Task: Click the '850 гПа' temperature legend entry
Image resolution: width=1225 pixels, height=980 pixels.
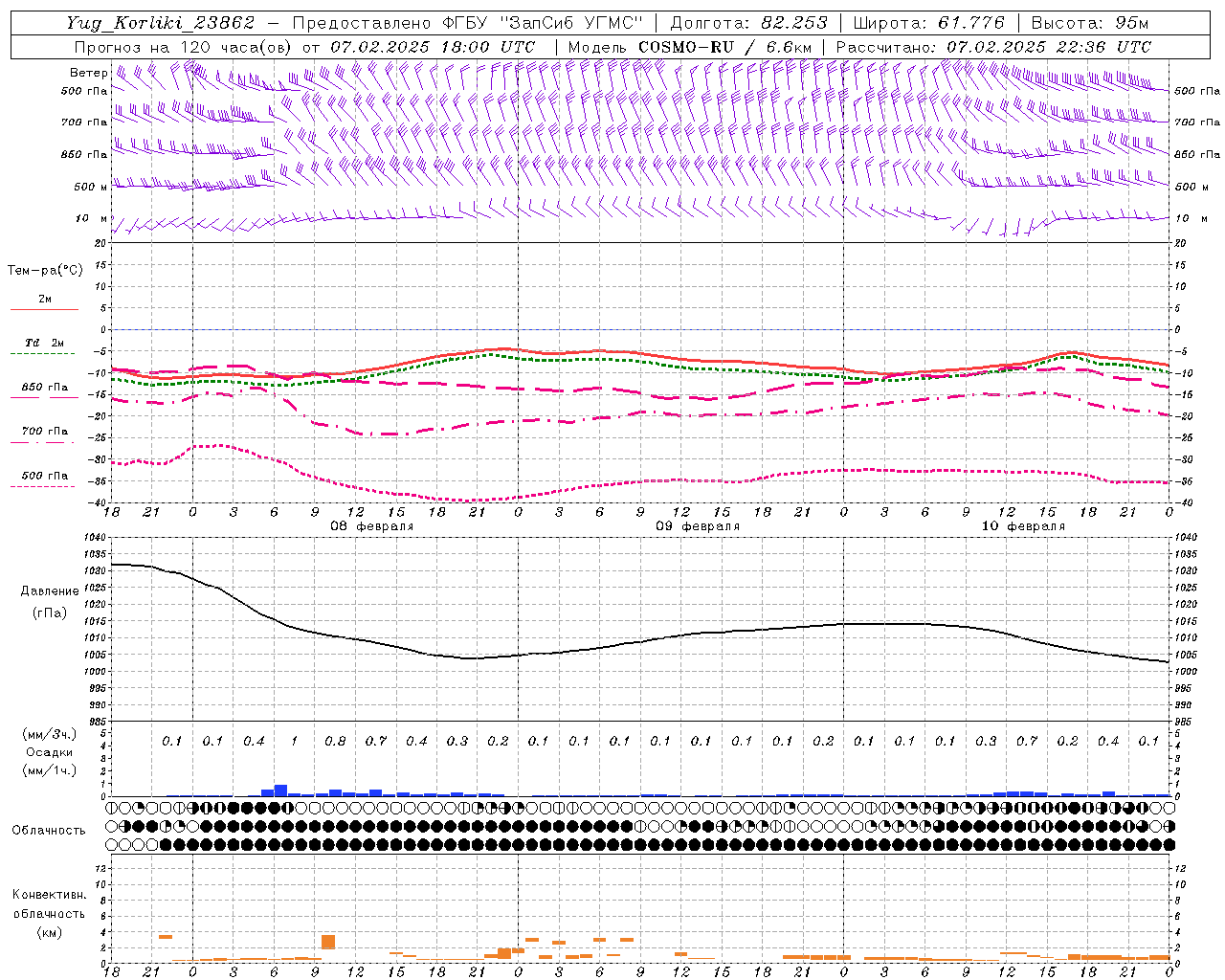Action: pos(45,387)
